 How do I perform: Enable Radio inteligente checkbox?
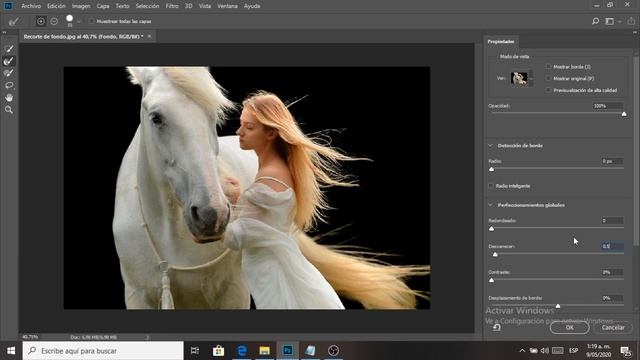(x=491, y=186)
